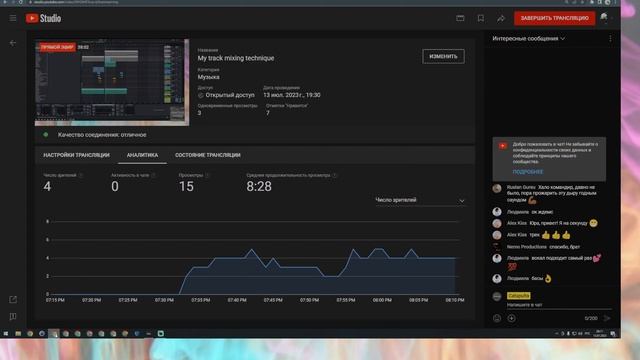Send chat message with arrow icon
This screenshot has width=640, height=360.
607,318
